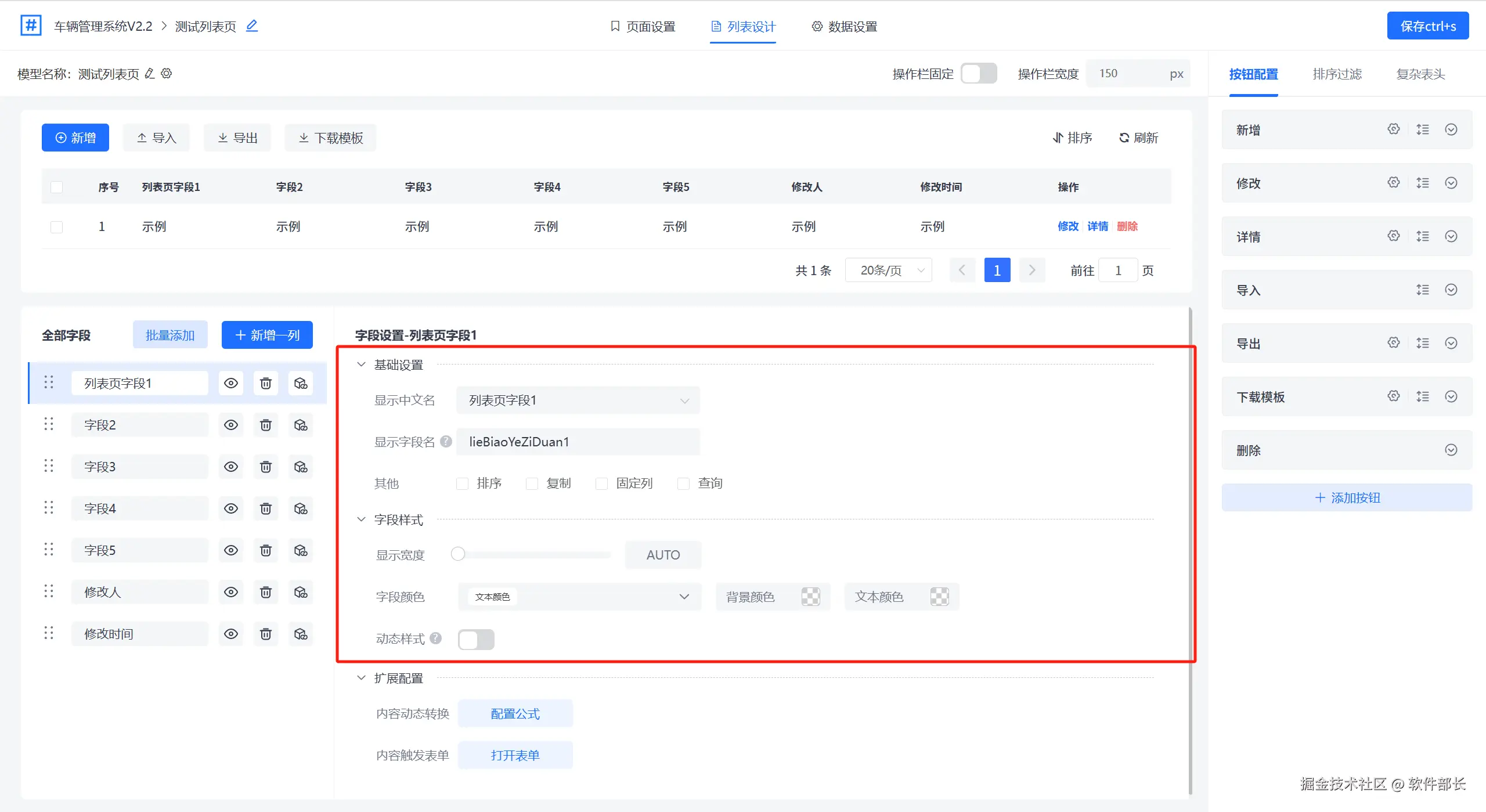The image size is (1486, 812).
Task: Click the 显示字段名 input field
Action: 578,442
